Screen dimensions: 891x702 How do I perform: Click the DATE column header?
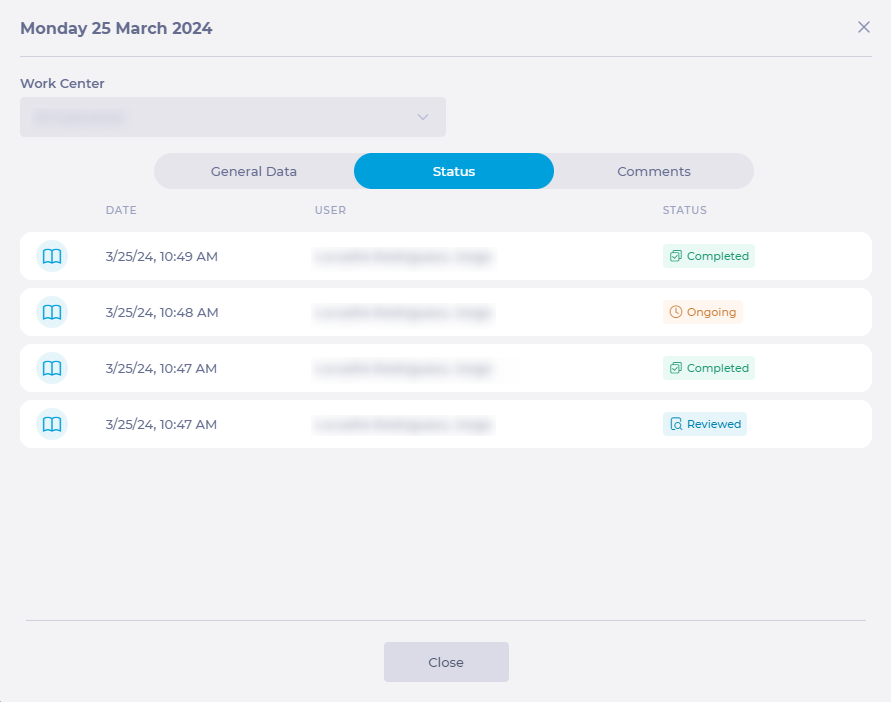(x=121, y=210)
